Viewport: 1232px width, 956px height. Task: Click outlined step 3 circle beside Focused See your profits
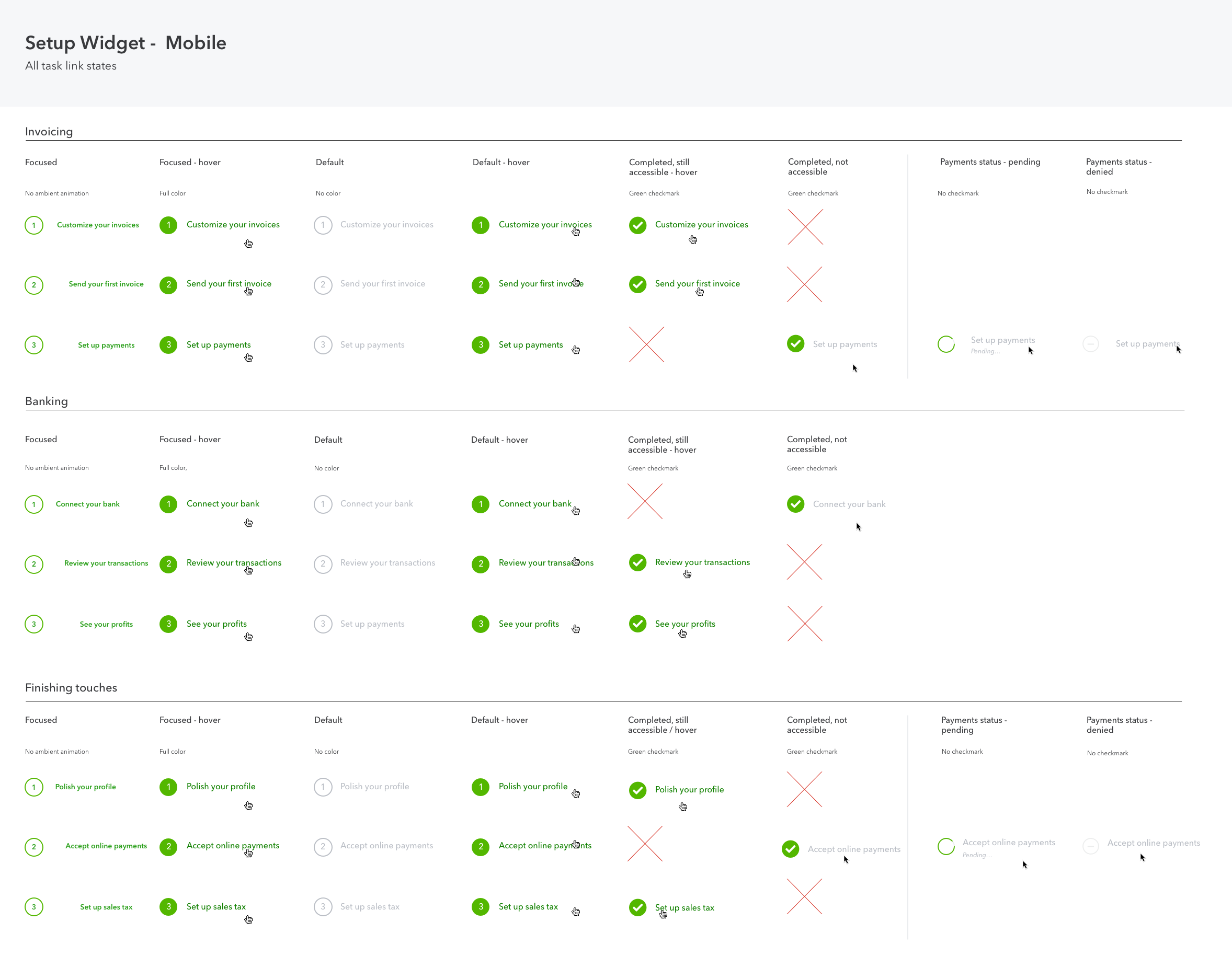click(34, 625)
